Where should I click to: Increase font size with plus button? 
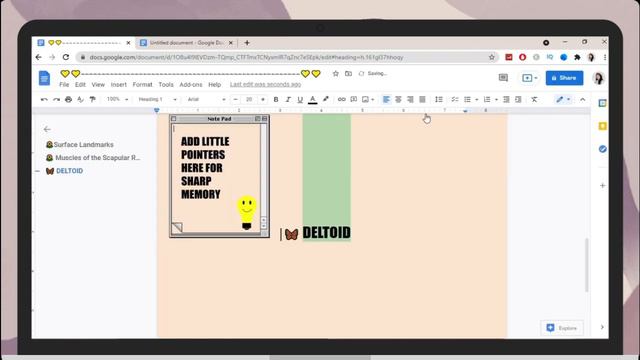pos(262,99)
